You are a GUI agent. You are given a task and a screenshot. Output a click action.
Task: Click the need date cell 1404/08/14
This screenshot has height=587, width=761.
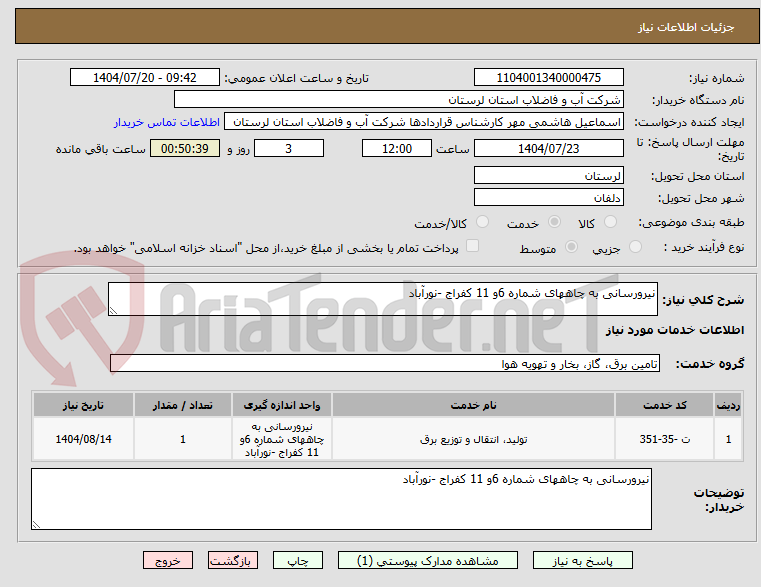click(83, 439)
